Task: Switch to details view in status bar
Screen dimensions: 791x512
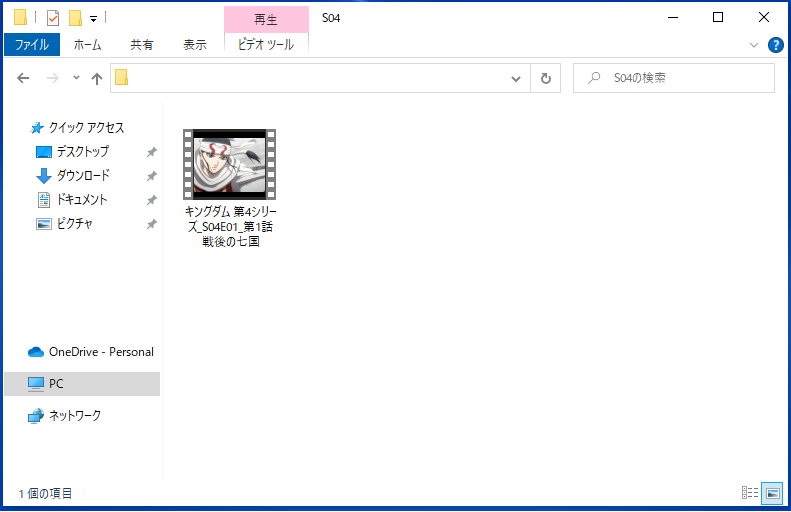Action: (x=750, y=493)
